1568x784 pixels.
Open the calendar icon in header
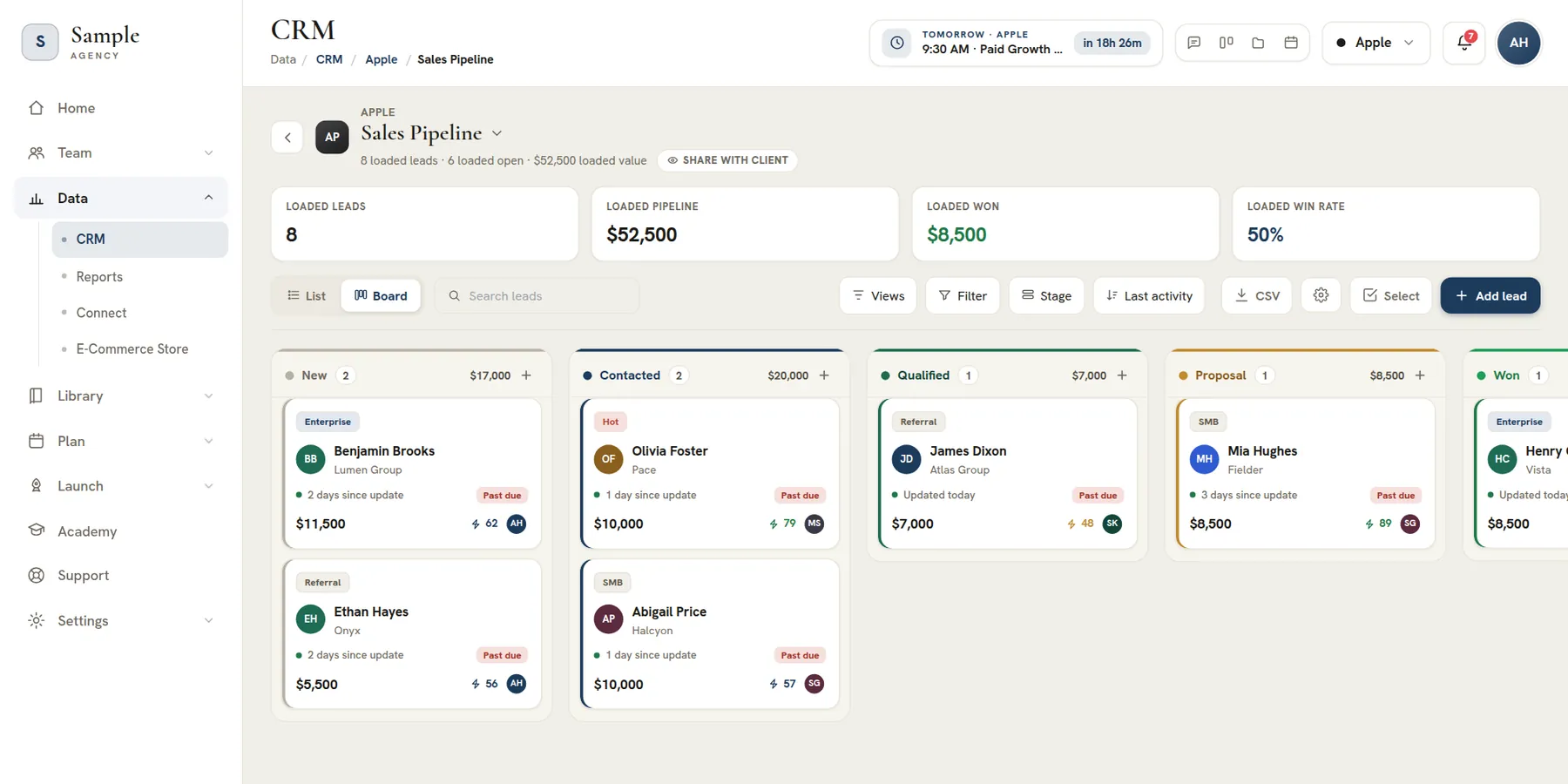click(1291, 43)
